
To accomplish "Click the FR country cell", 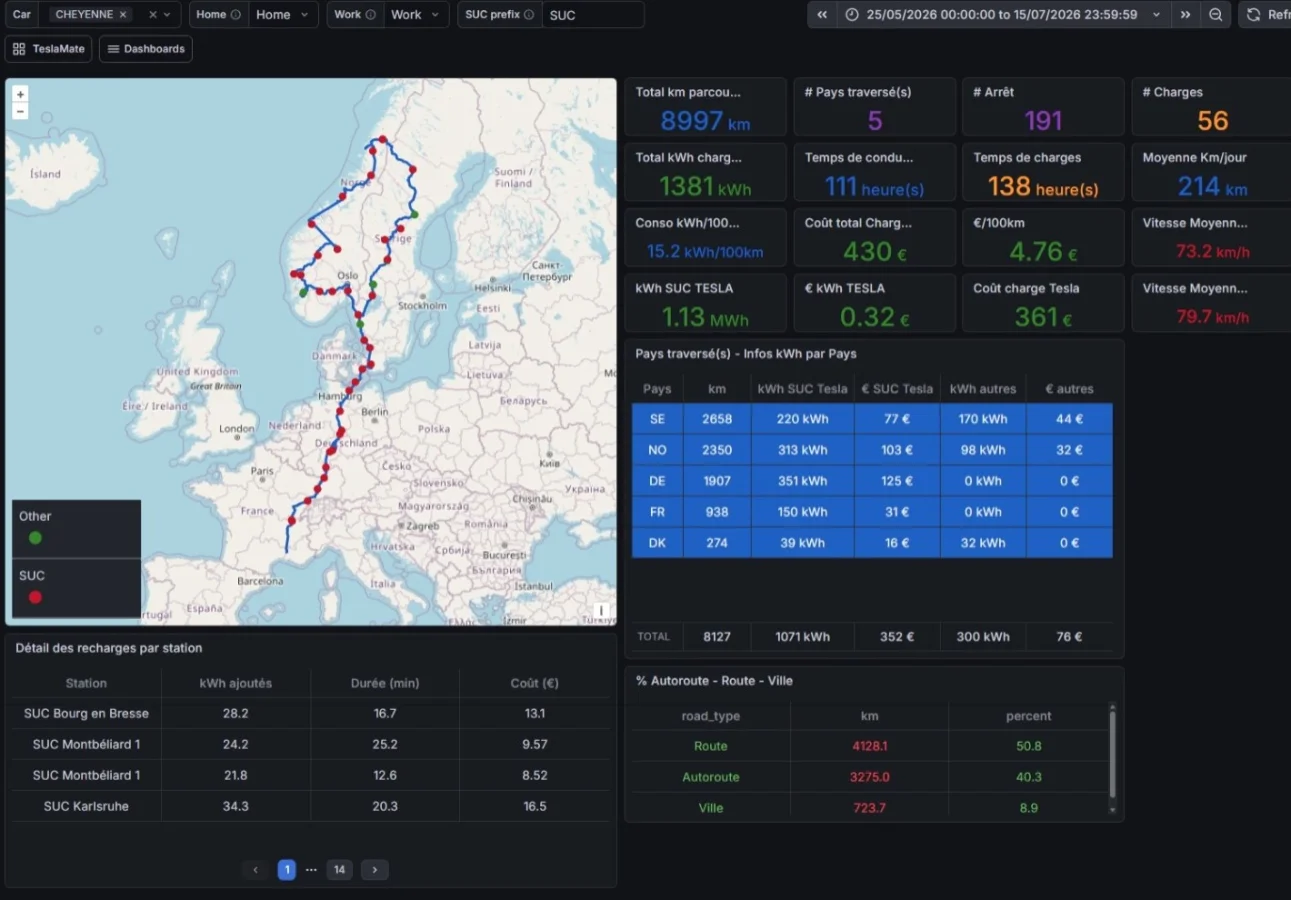I will tap(657, 512).
